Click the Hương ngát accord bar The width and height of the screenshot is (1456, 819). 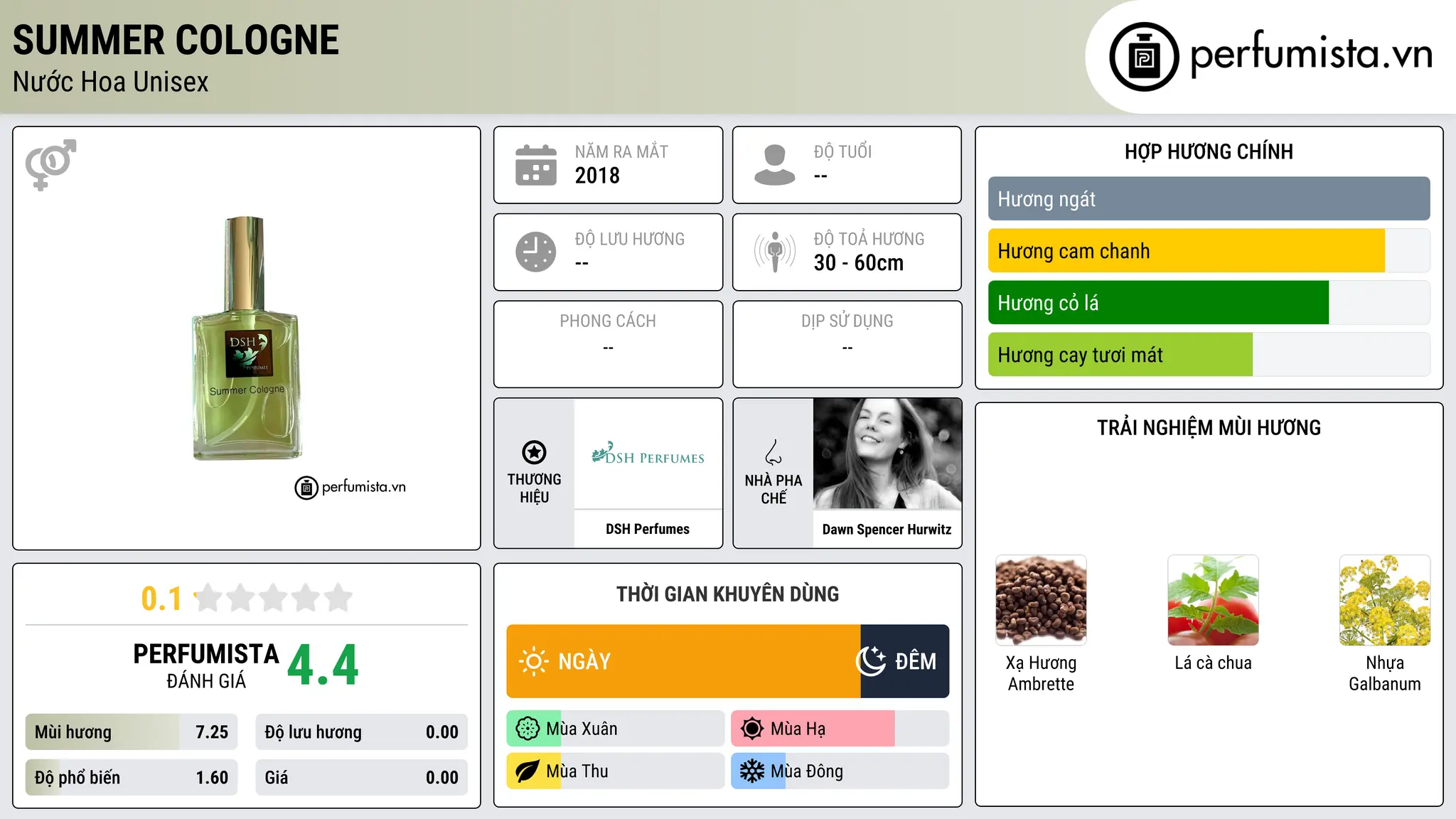click(x=1209, y=199)
